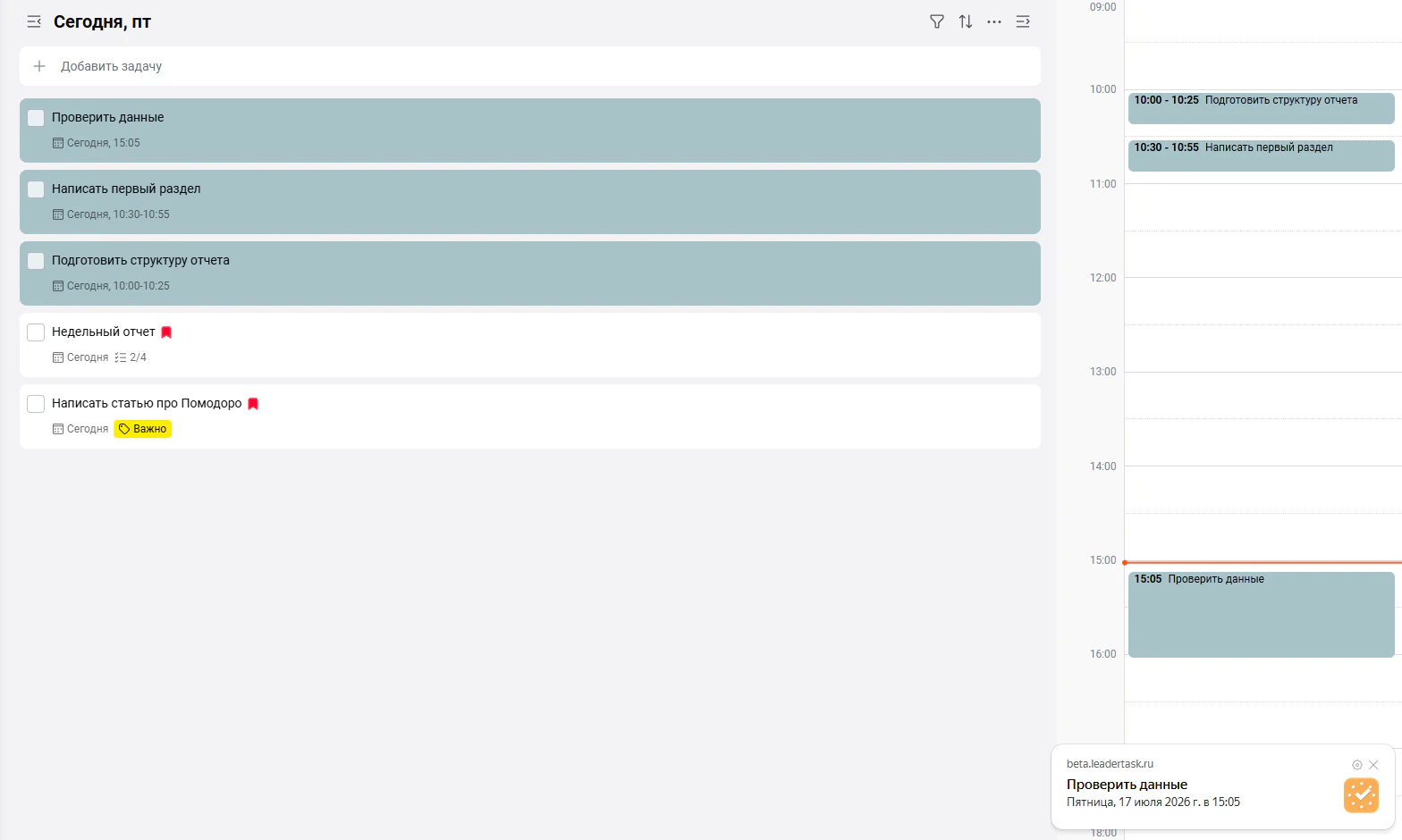The height and width of the screenshot is (840, 1402).
Task: Tick the Недельный отчет checkbox
Action: pyautogui.click(x=36, y=332)
